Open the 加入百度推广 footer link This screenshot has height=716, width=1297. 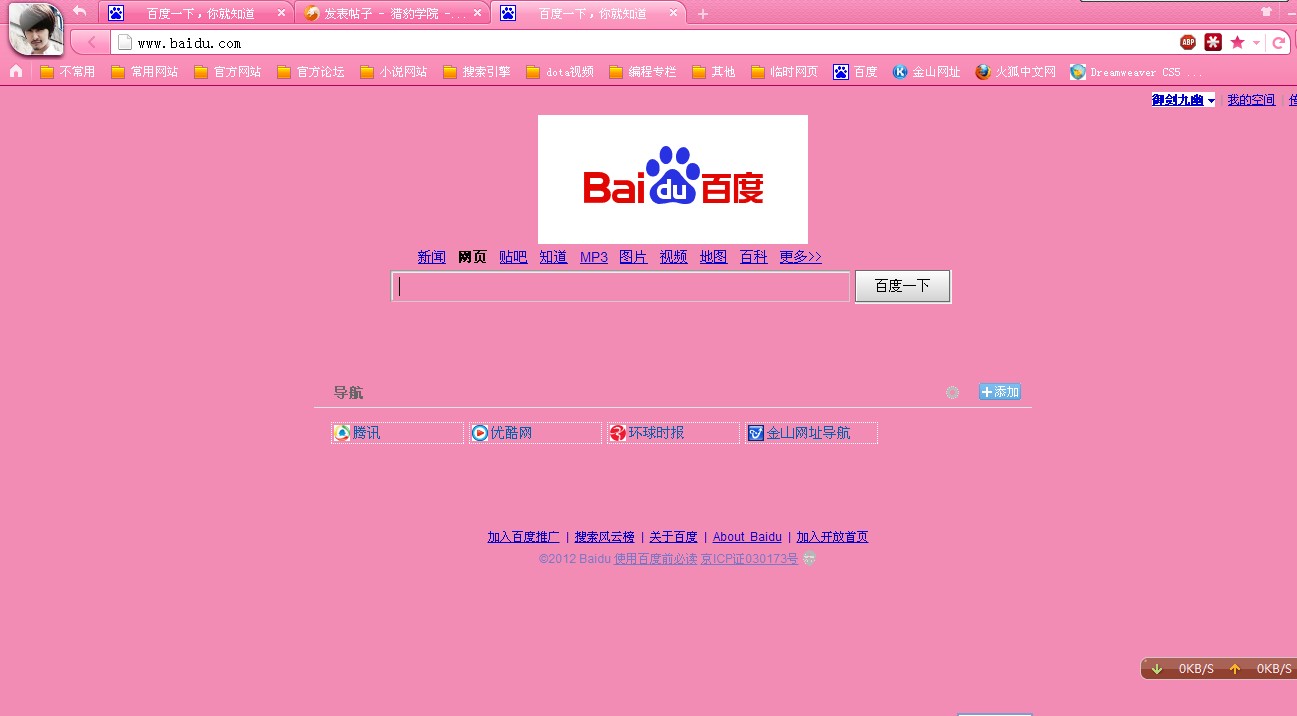coord(523,537)
